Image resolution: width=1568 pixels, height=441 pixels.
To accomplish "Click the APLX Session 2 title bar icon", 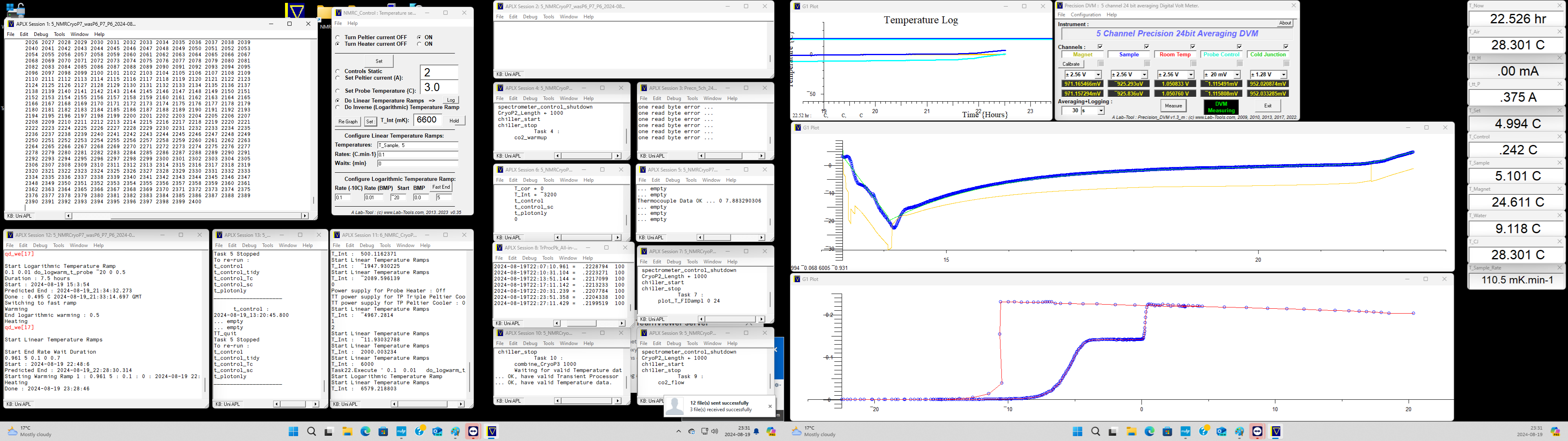I will click(x=500, y=6).
